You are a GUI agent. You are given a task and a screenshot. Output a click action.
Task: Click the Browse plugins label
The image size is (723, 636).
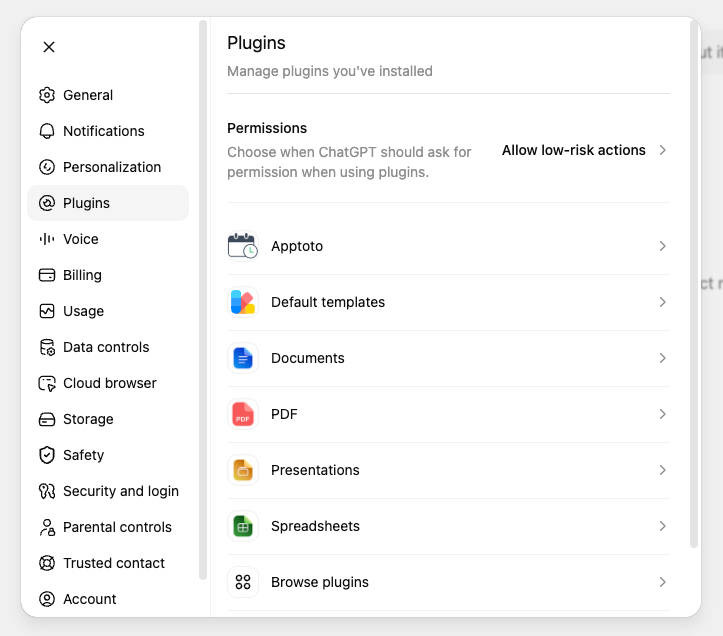(320, 582)
